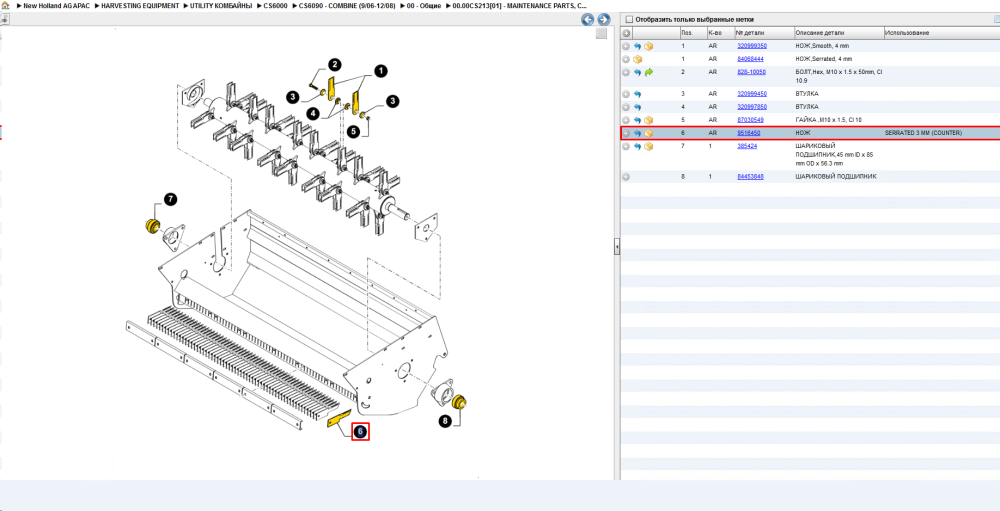Screen dimensions: 1000x511
Task: Click the box icon for nut 87030549
Action: tap(649, 120)
